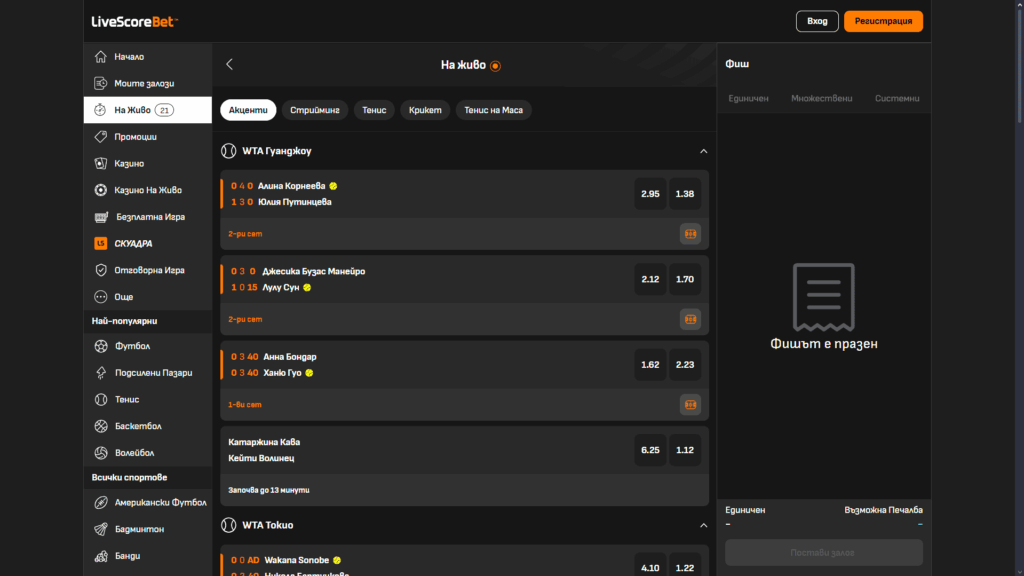Collapse the WTA Tokuo section
The image size is (1024, 576).
point(703,525)
